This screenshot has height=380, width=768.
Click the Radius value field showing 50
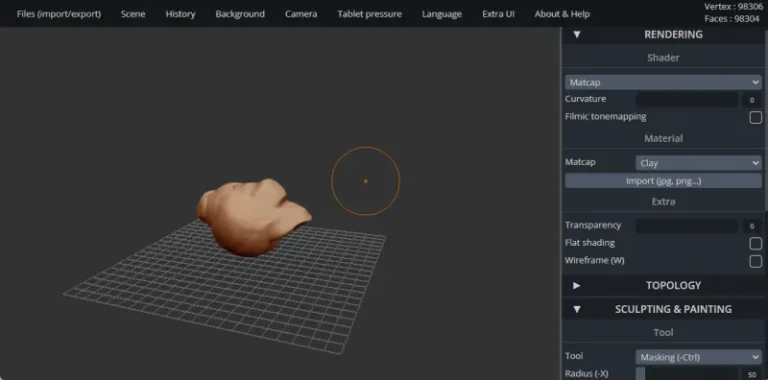point(752,374)
